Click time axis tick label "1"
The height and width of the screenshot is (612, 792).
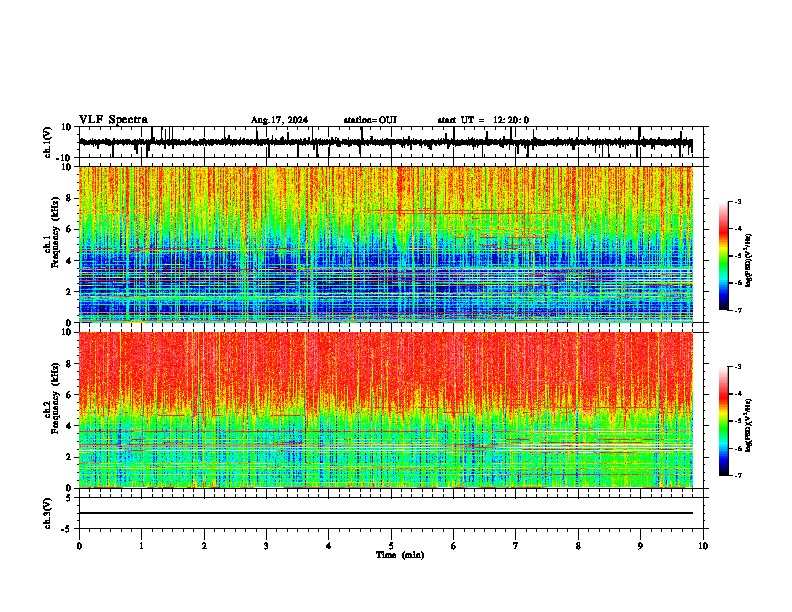pos(141,546)
